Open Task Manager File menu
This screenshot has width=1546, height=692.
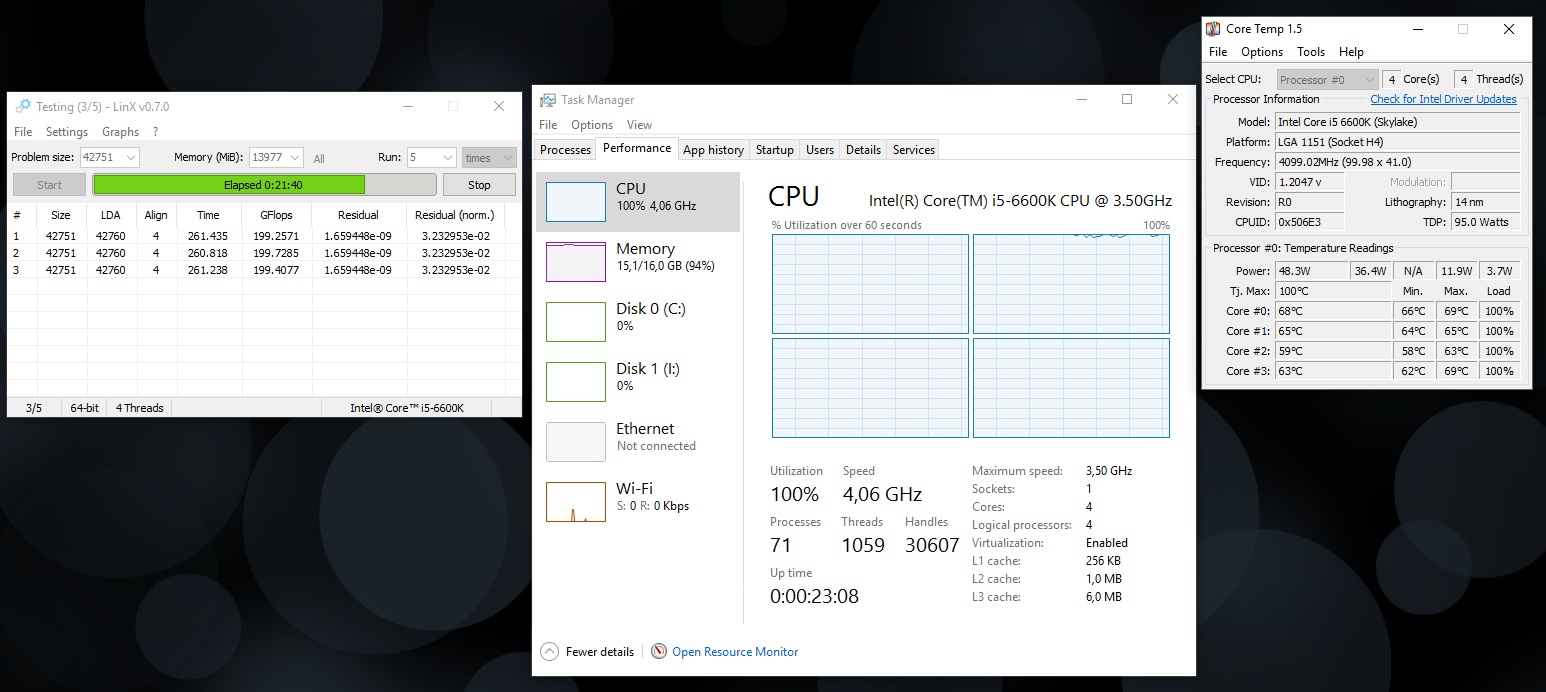pos(548,125)
